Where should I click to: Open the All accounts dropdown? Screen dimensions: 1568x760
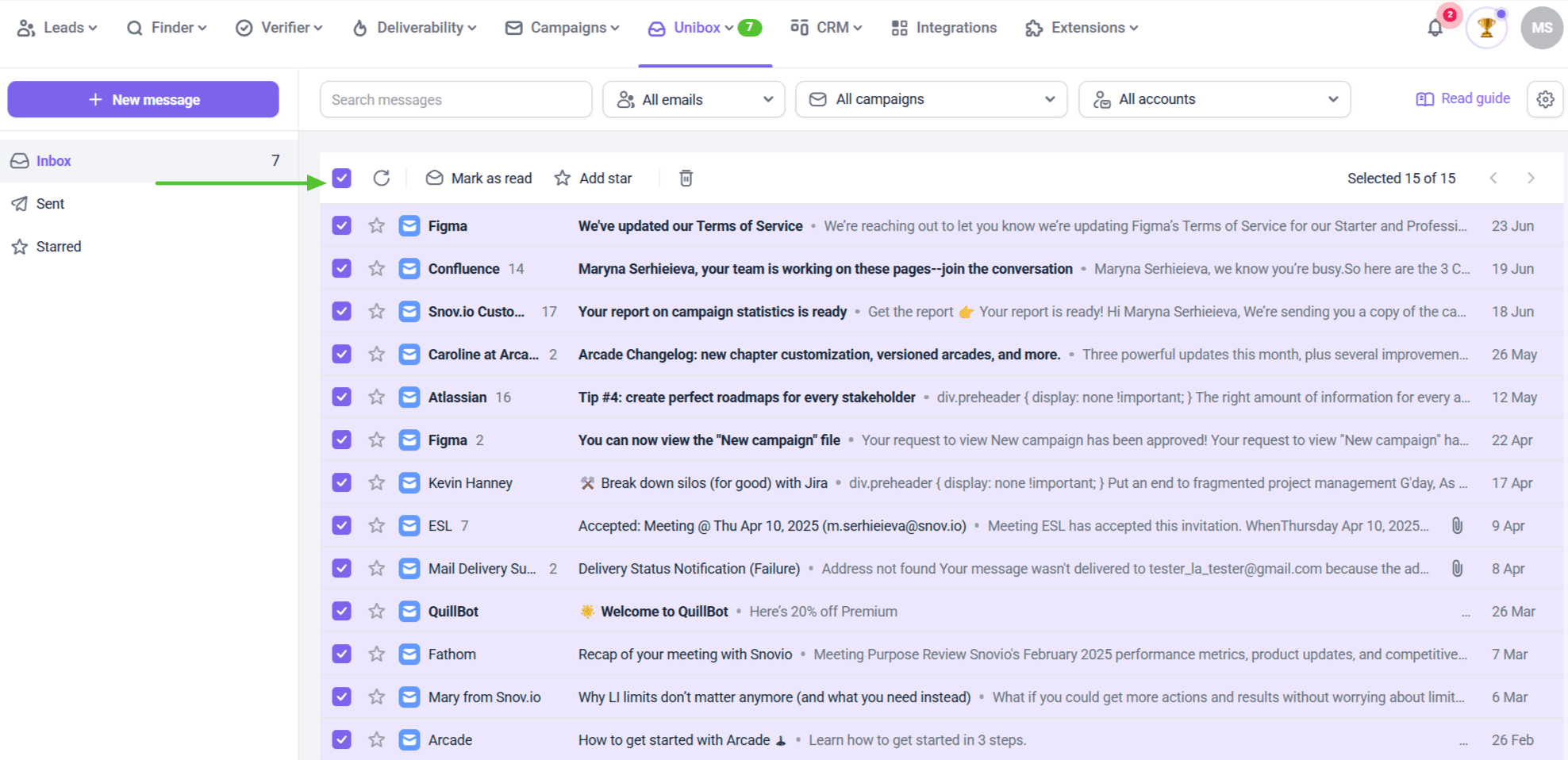click(1214, 99)
